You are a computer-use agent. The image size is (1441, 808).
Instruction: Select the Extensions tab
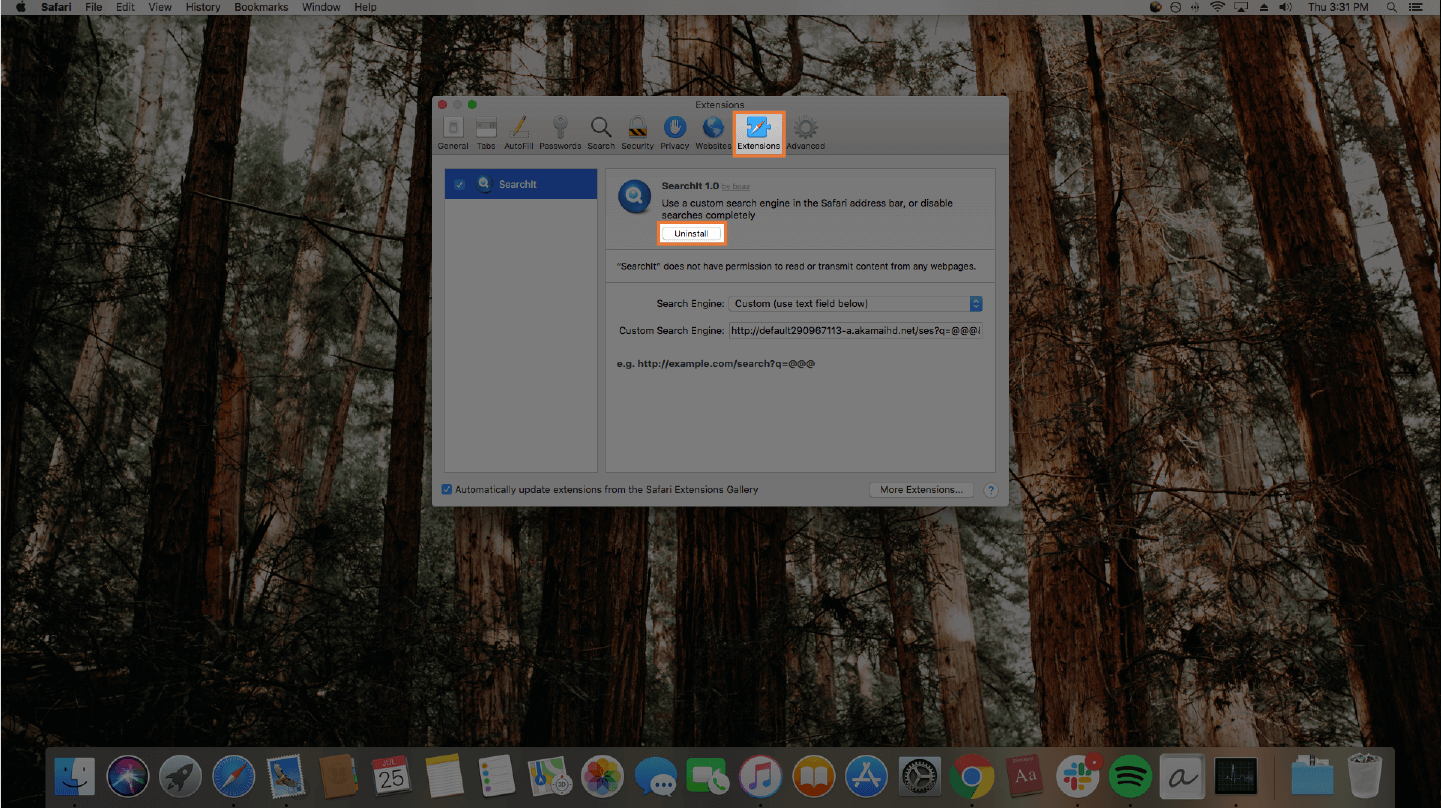(759, 133)
